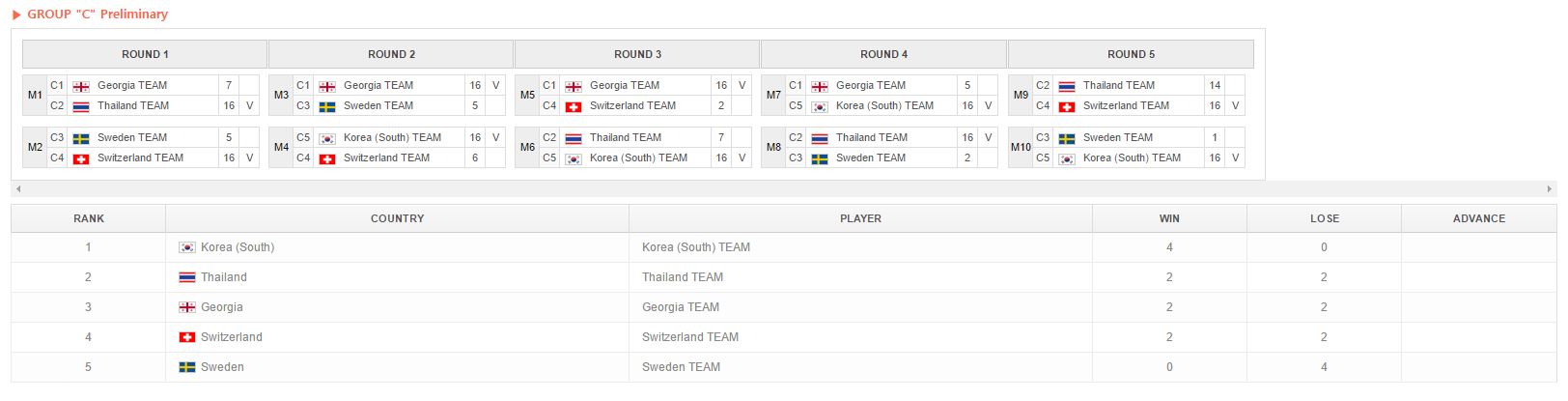Click the Sweden flag in rank 5 row
The height and width of the screenshot is (401, 1568).
click(187, 367)
